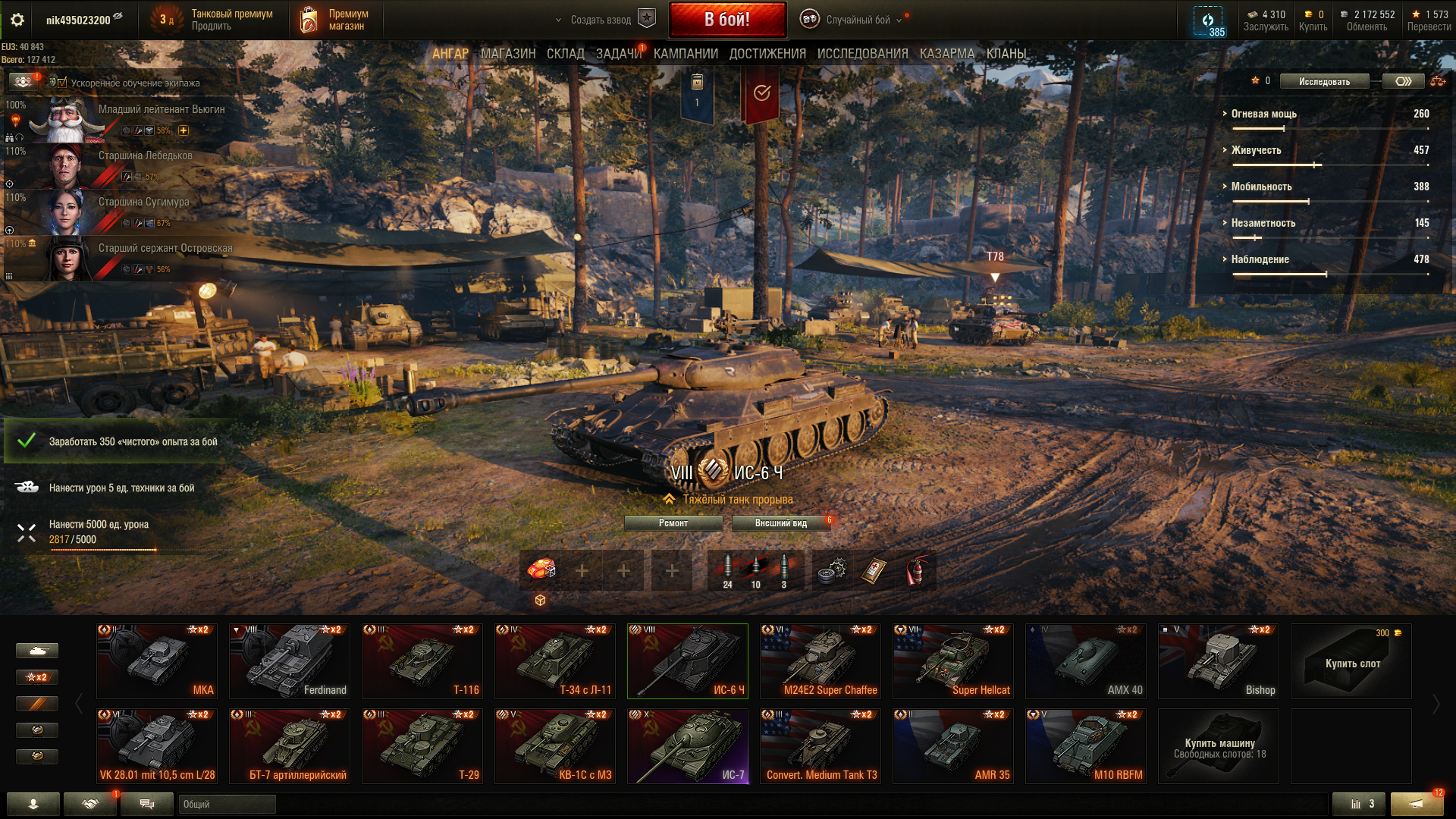Click the 5000 damage mission progress bar

pyautogui.click(x=103, y=549)
